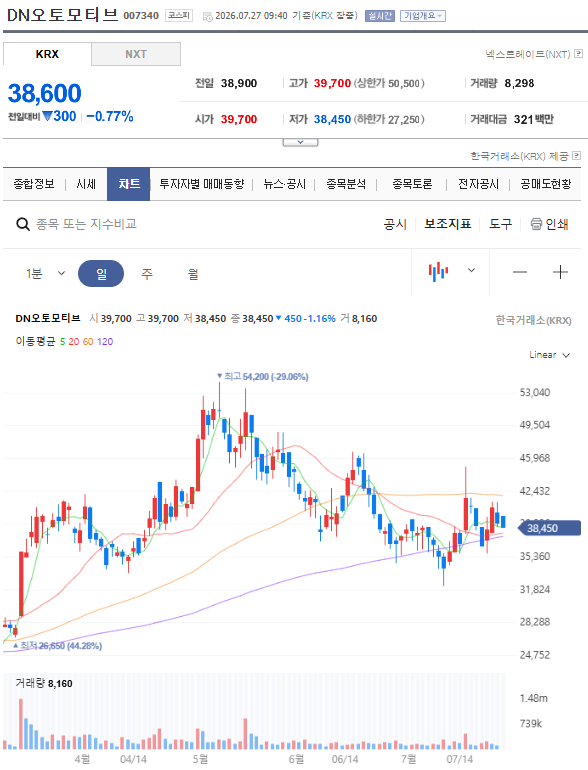Expand the quote details chevron

tap(300, 142)
